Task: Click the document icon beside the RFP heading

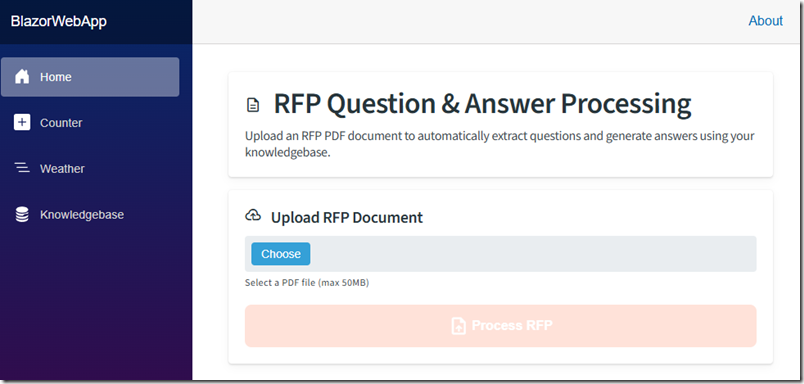Action: (253, 105)
